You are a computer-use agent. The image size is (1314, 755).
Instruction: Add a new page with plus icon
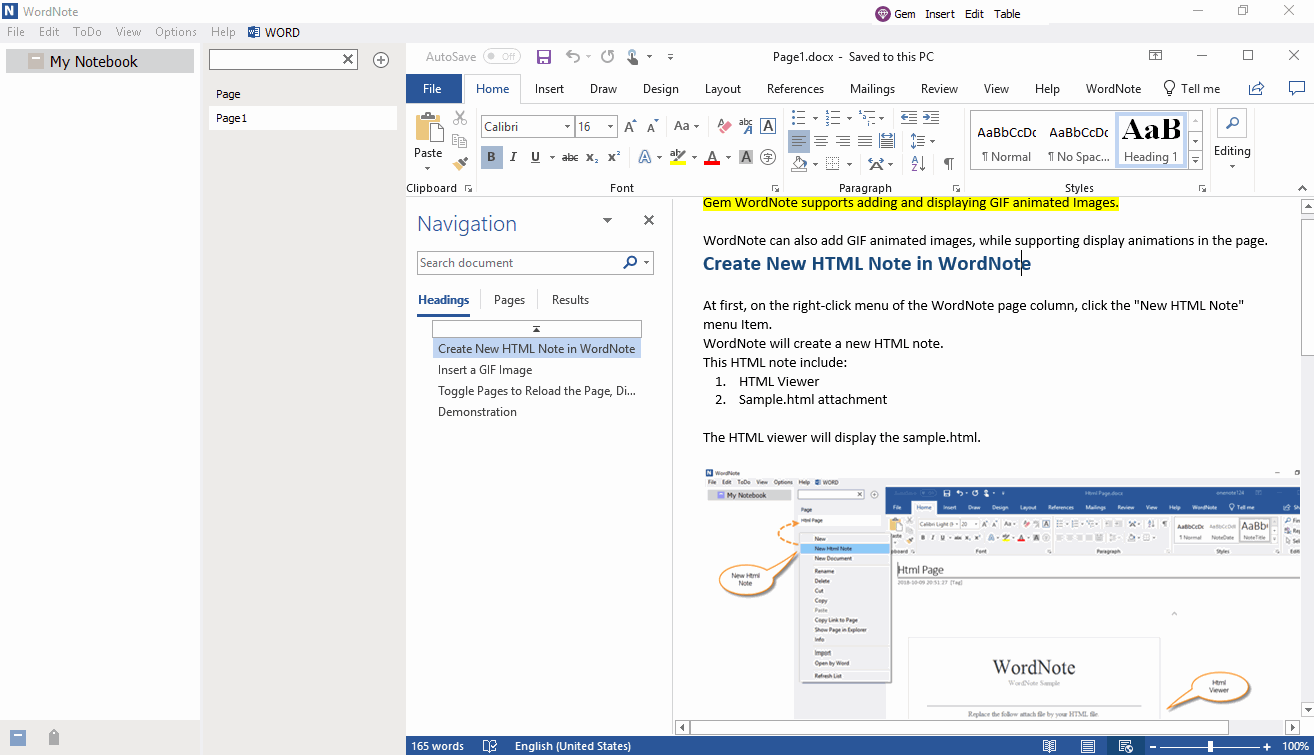[x=381, y=60]
